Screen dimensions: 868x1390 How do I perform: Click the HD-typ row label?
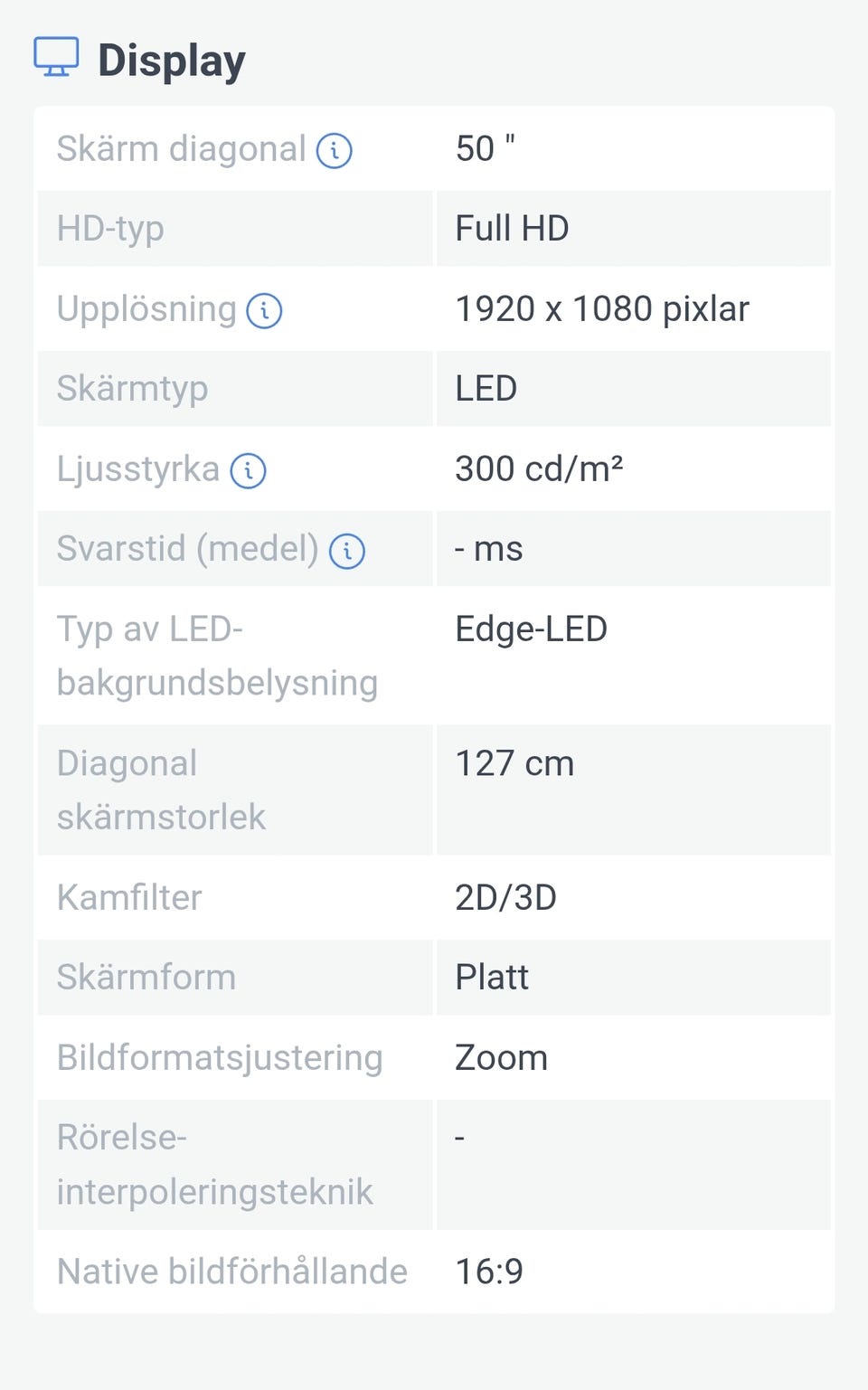[x=110, y=229]
